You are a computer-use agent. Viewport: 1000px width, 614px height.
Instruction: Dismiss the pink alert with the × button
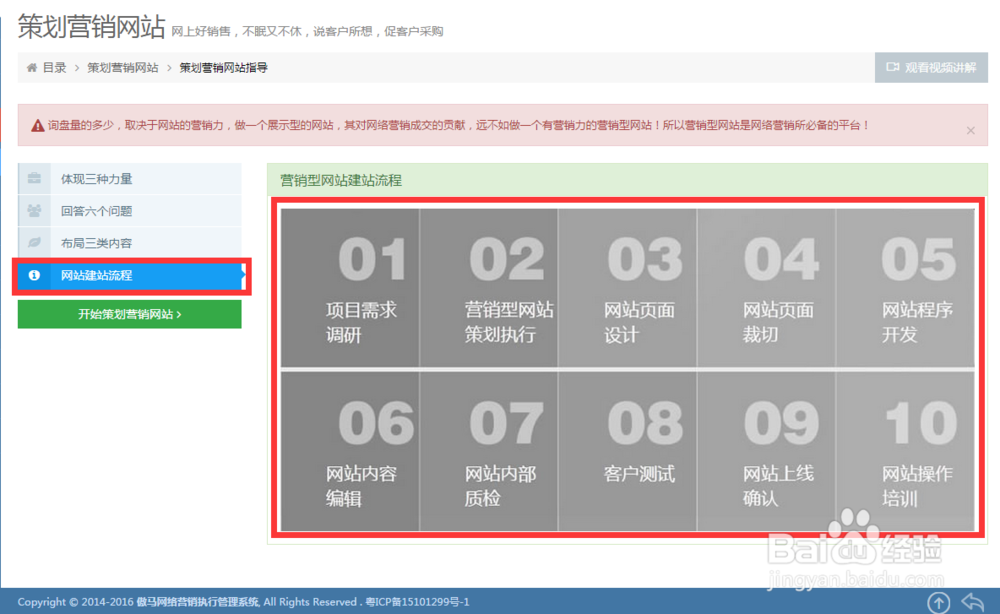(x=969, y=130)
